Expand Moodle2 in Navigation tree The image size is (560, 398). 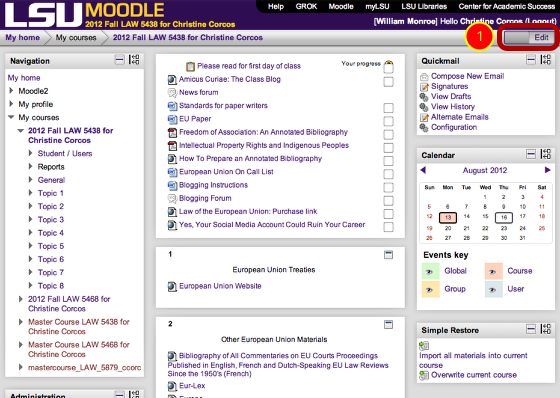[x=11, y=91]
